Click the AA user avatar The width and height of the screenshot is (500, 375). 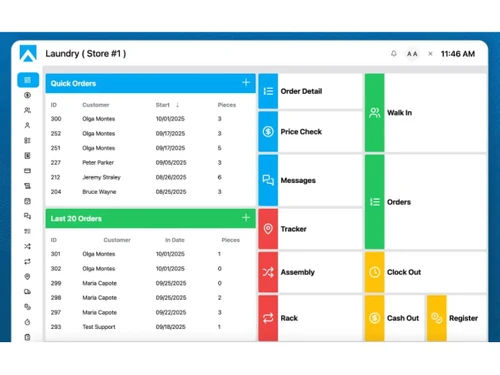coord(412,54)
